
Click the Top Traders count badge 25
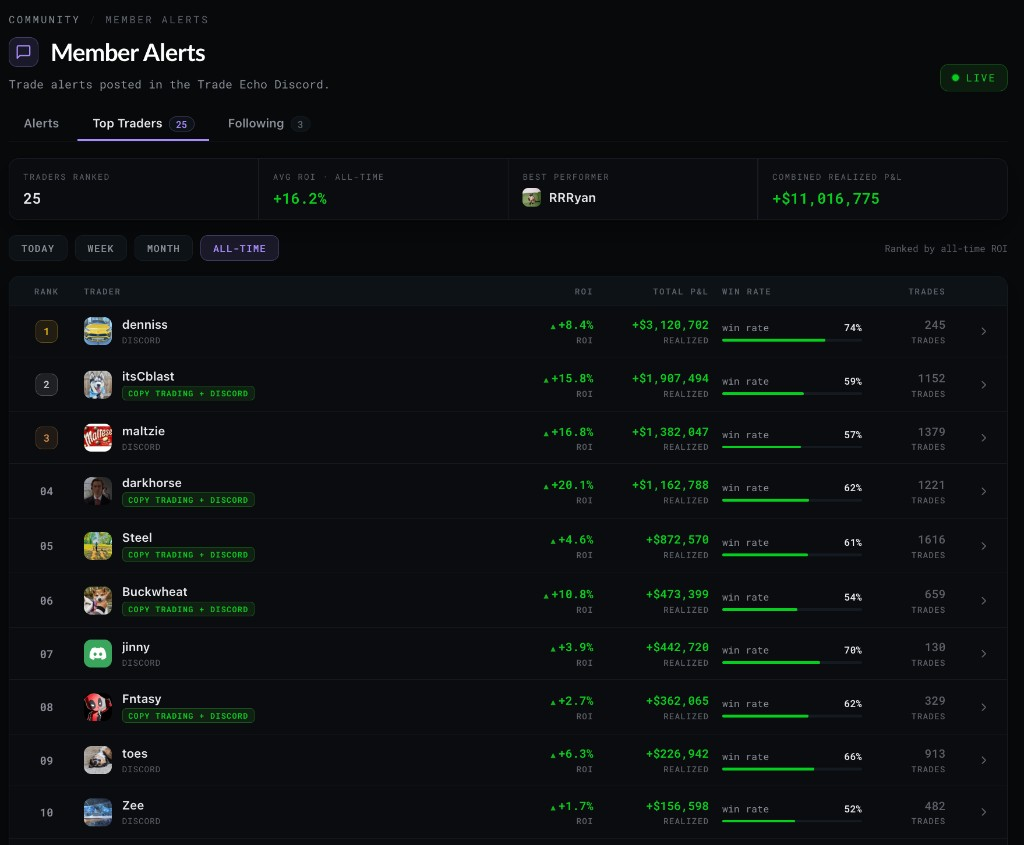point(182,124)
